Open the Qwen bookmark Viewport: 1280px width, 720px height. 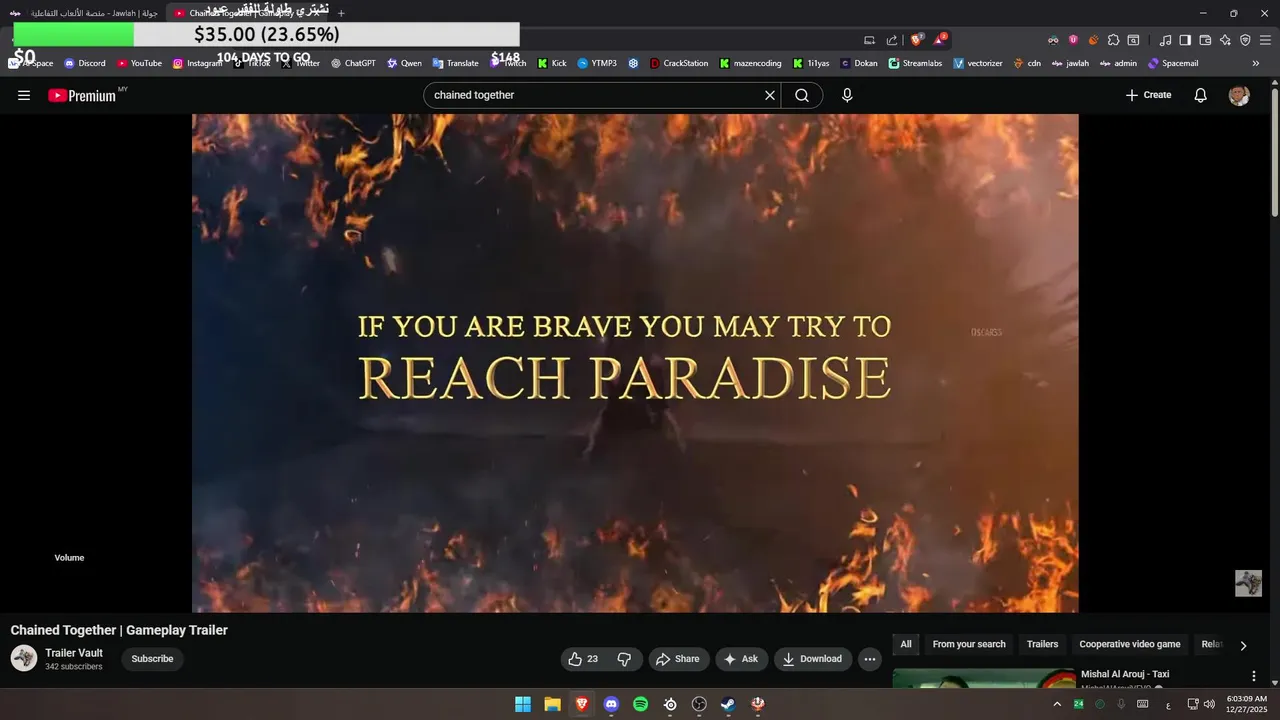coord(404,63)
